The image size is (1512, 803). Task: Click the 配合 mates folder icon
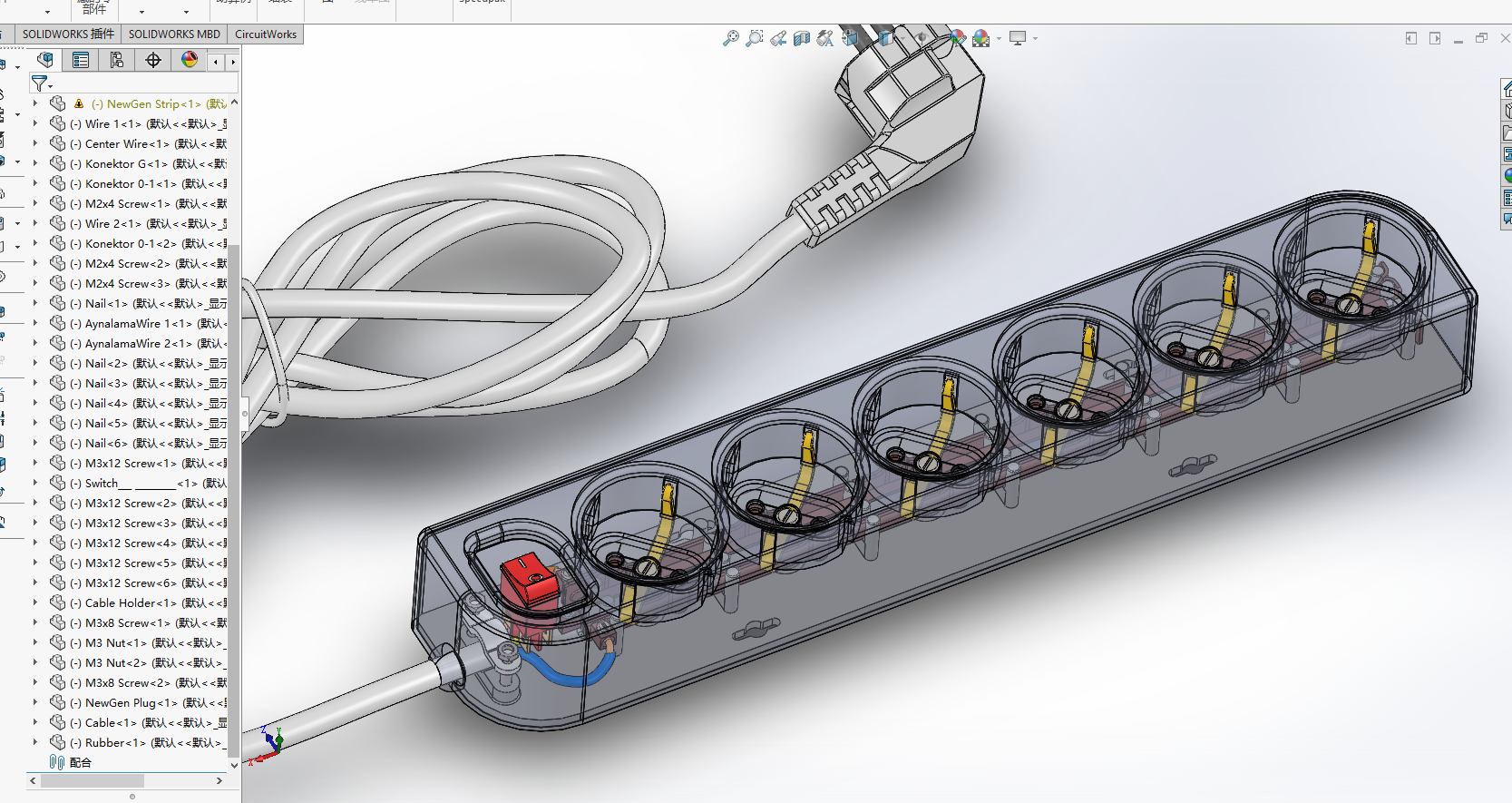57,762
